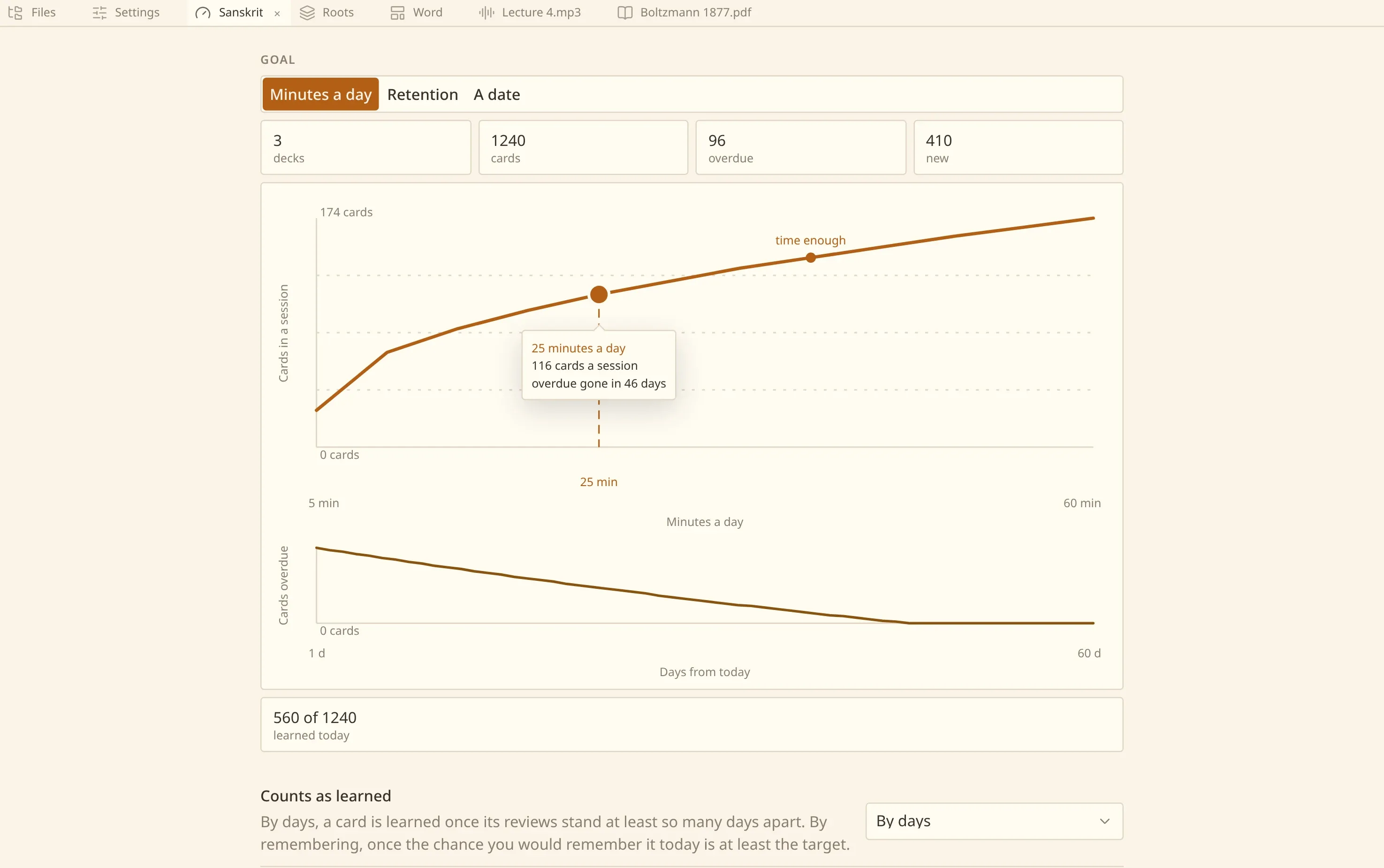The image size is (1384, 868).
Task: Click the Counts as learned heading
Action: tap(326, 796)
